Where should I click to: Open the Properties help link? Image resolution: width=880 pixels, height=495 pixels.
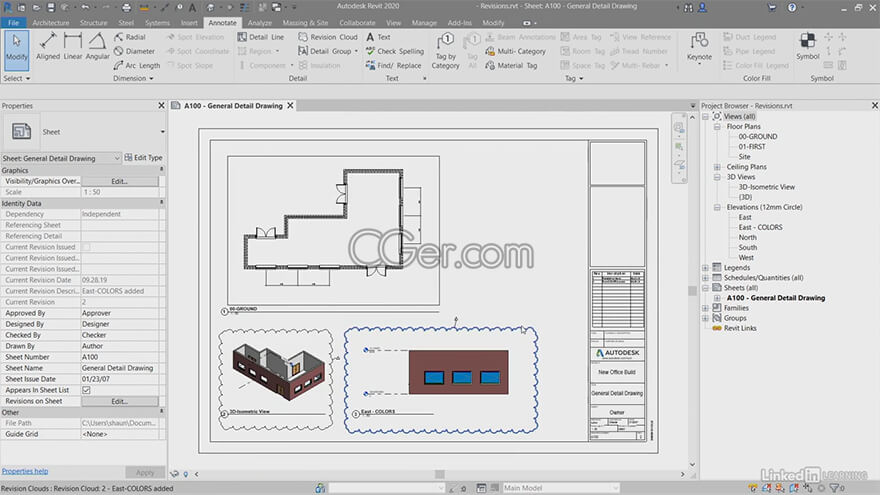click(25, 471)
